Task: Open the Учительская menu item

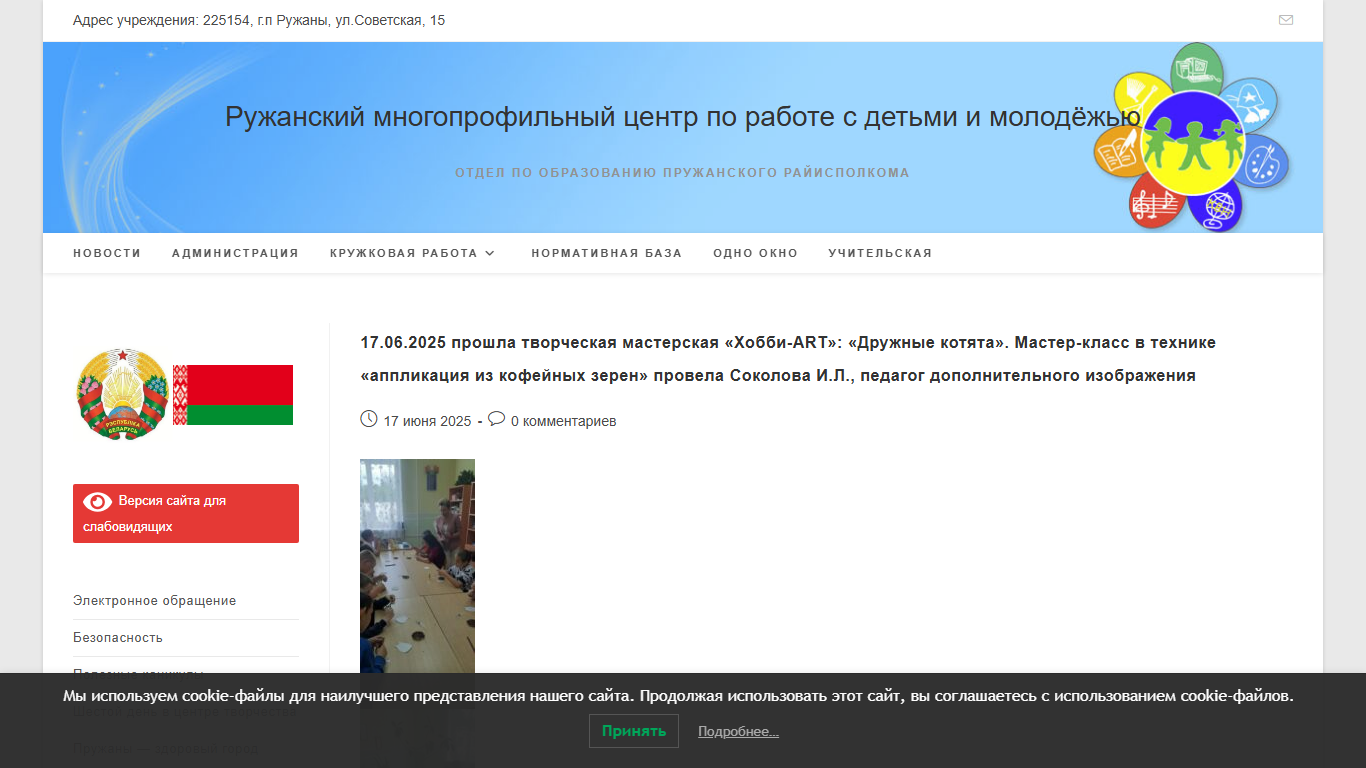Action: (880, 253)
